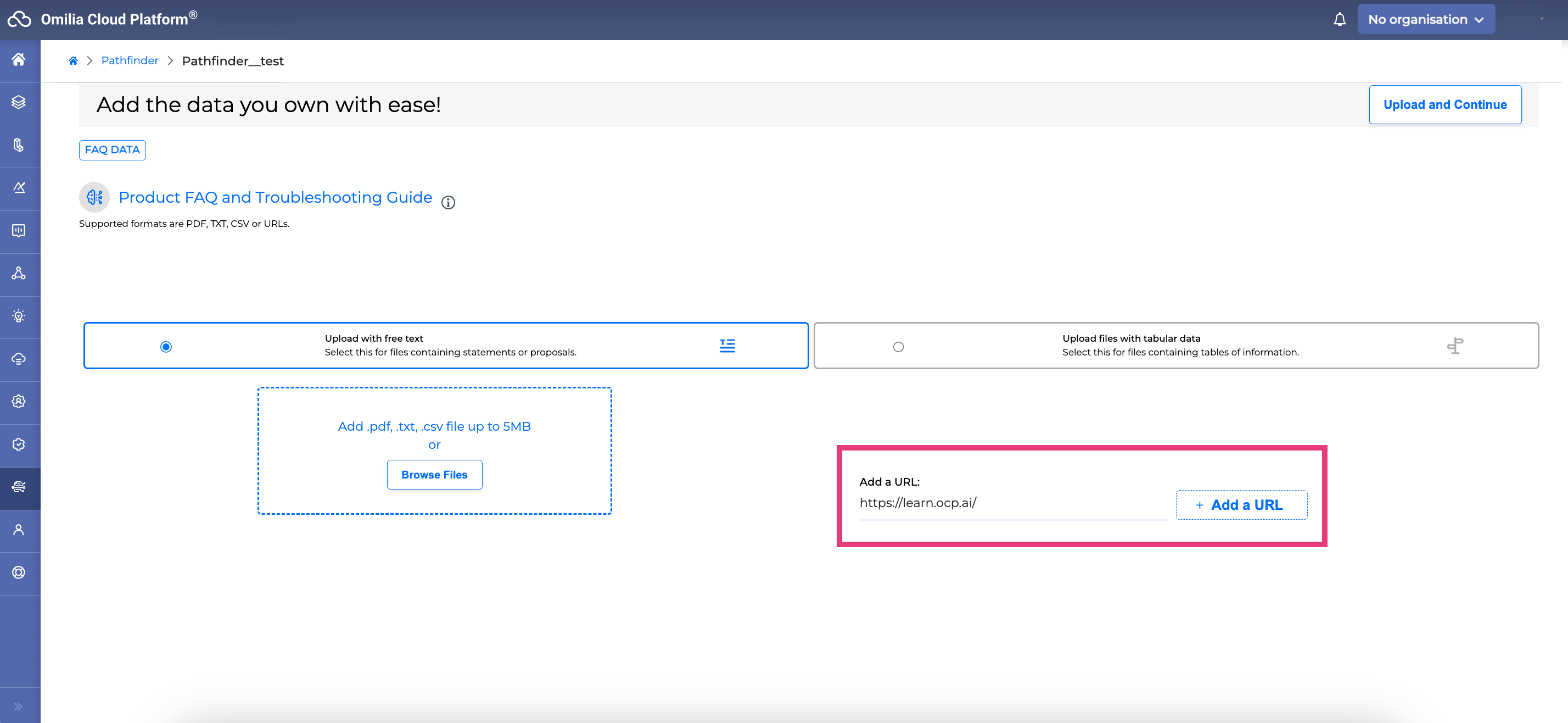Click the lightbulb sidebar icon

point(19,316)
